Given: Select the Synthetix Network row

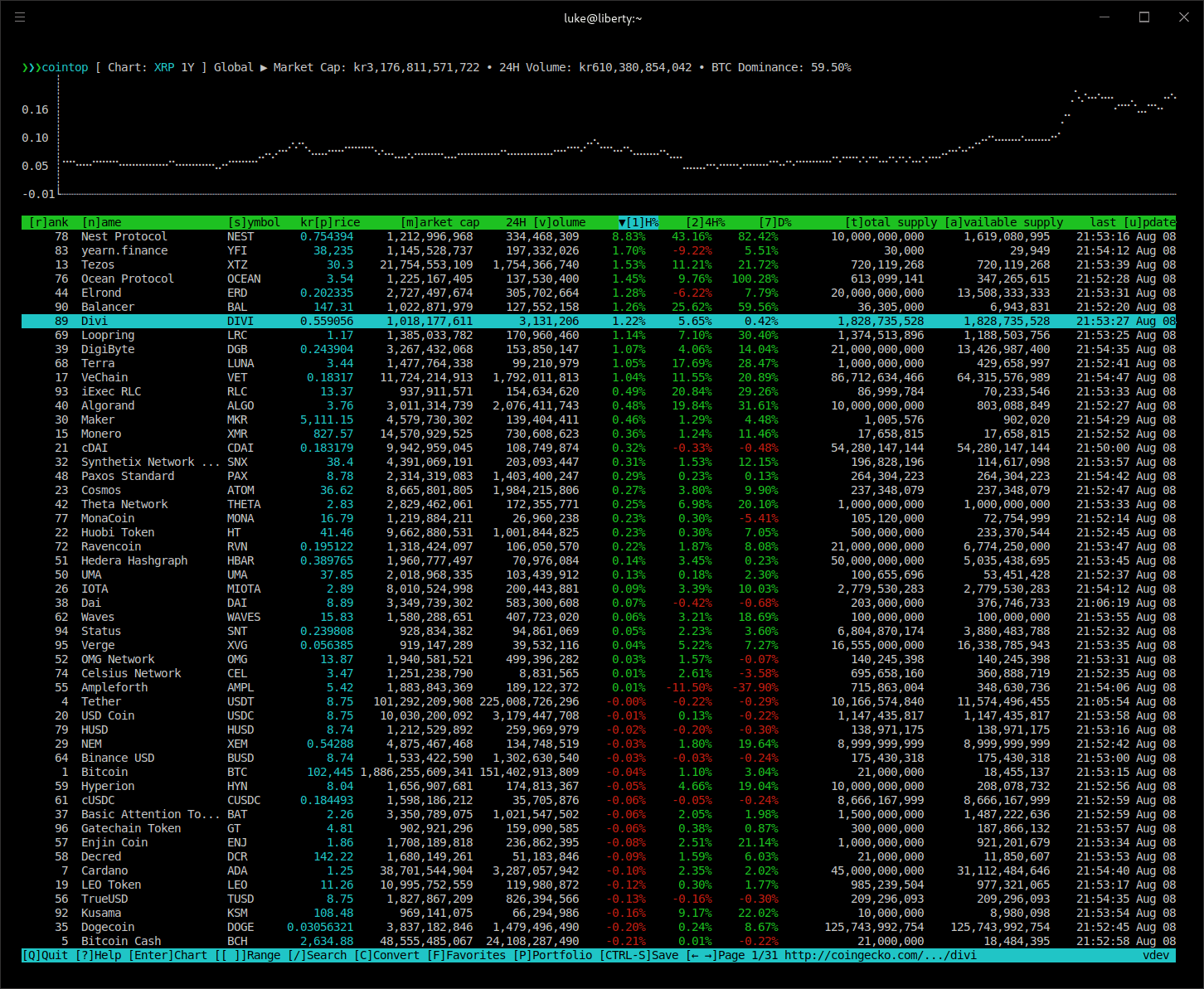Looking at the screenshot, I should pyautogui.click(x=599, y=462).
